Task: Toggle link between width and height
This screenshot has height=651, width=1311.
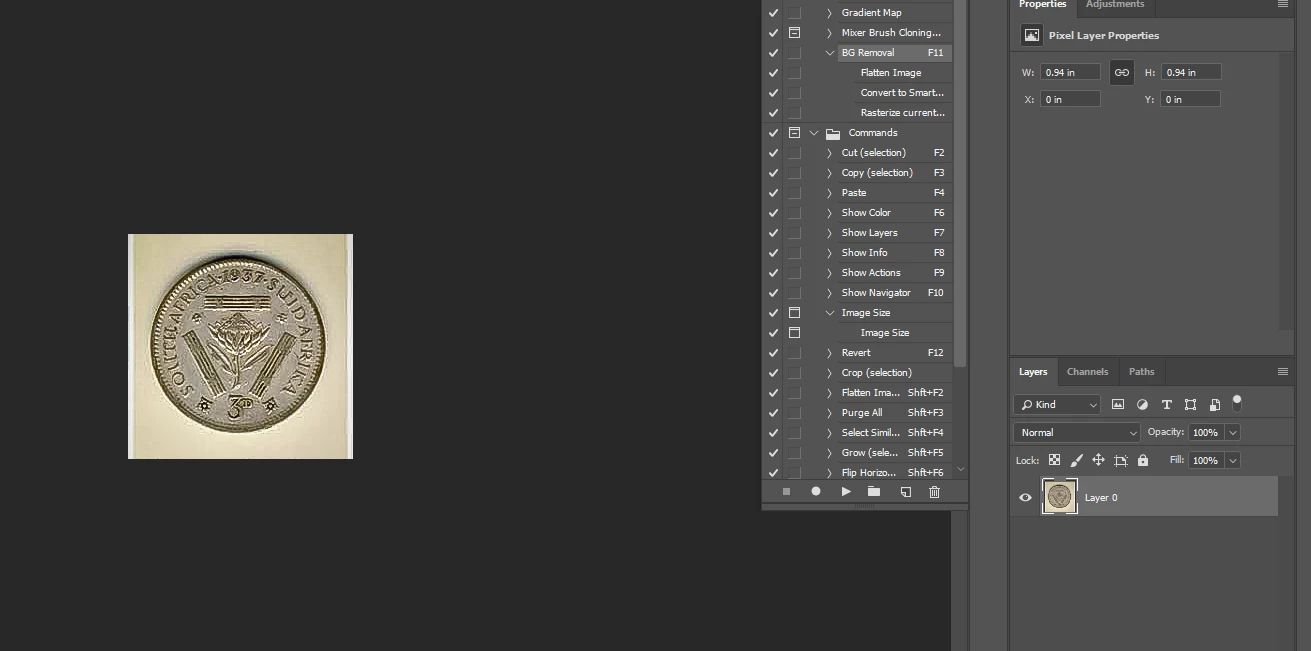Action: tap(1122, 72)
